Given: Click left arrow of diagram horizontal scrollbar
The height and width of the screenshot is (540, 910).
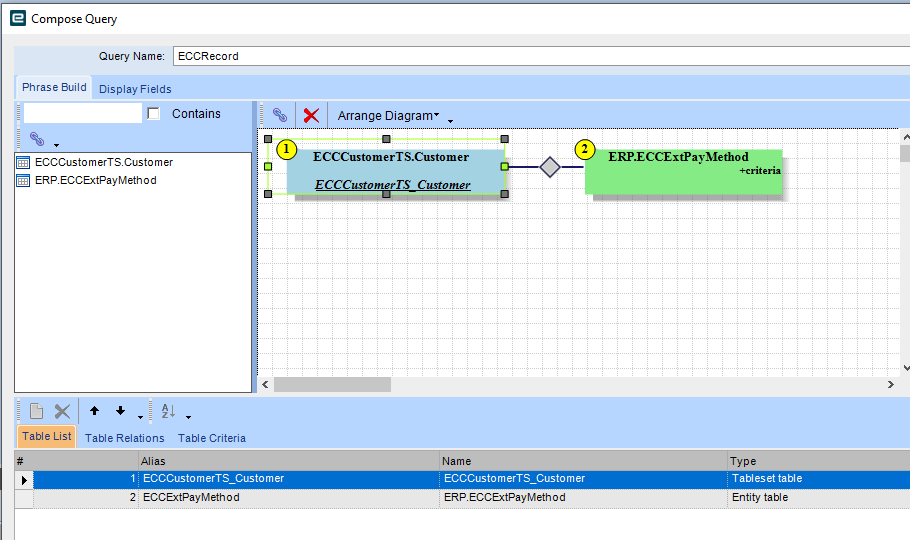Looking at the screenshot, I should [x=265, y=384].
